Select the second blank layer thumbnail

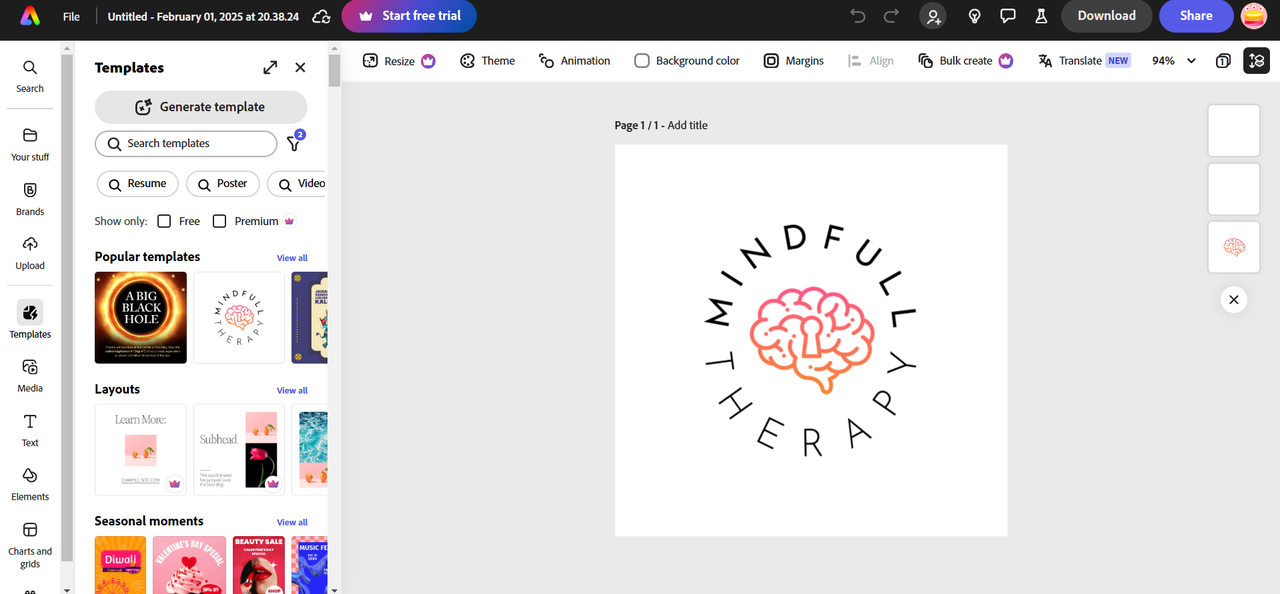point(1234,189)
